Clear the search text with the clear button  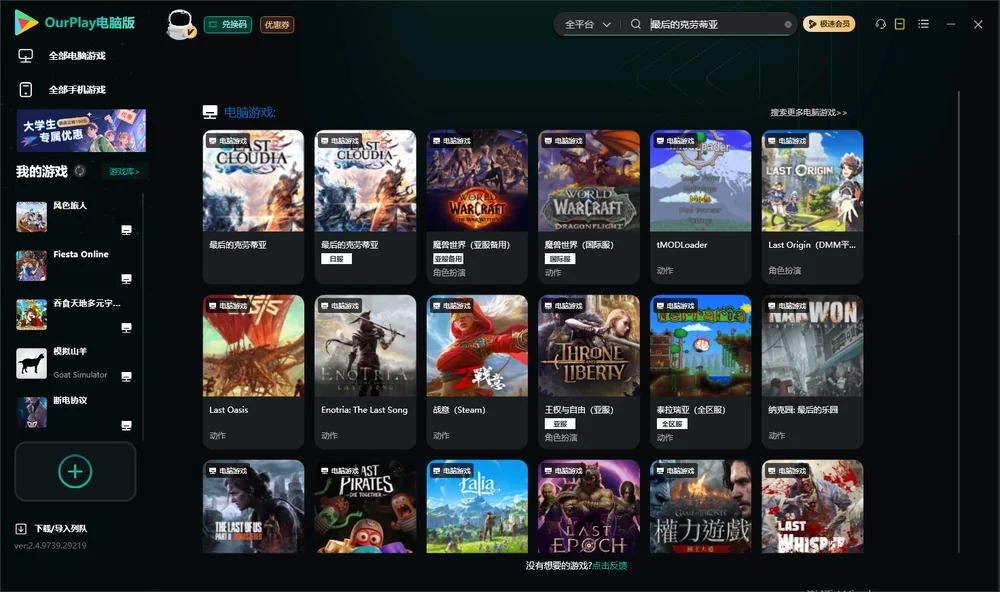click(788, 24)
